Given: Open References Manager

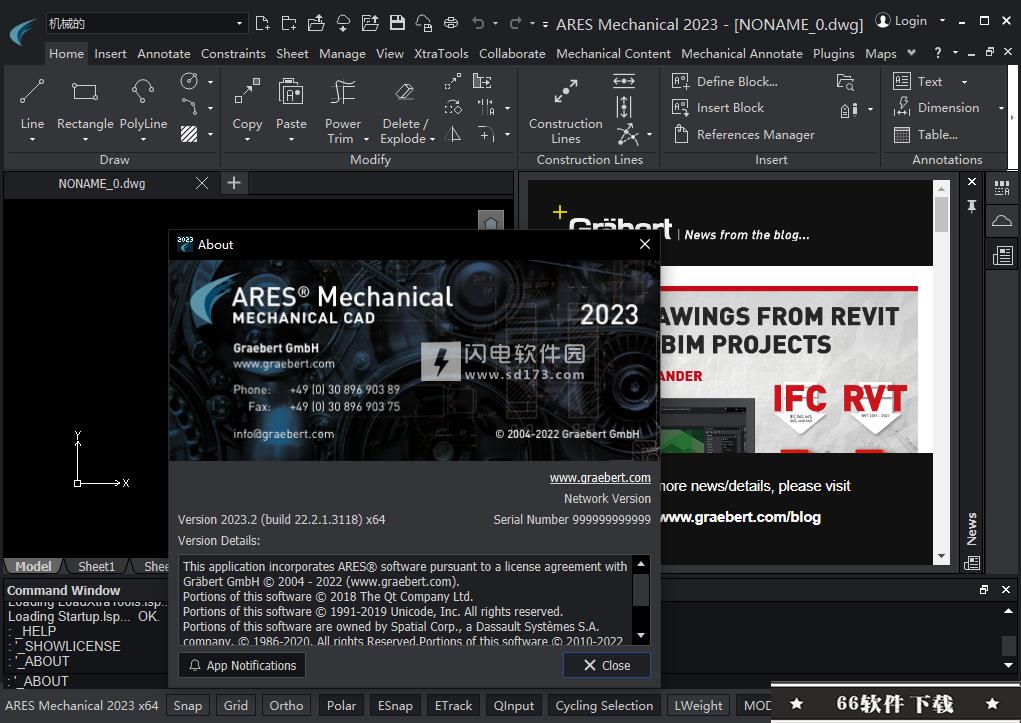Looking at the screenshot, I should pyautogui.click(x=744, y=134).
